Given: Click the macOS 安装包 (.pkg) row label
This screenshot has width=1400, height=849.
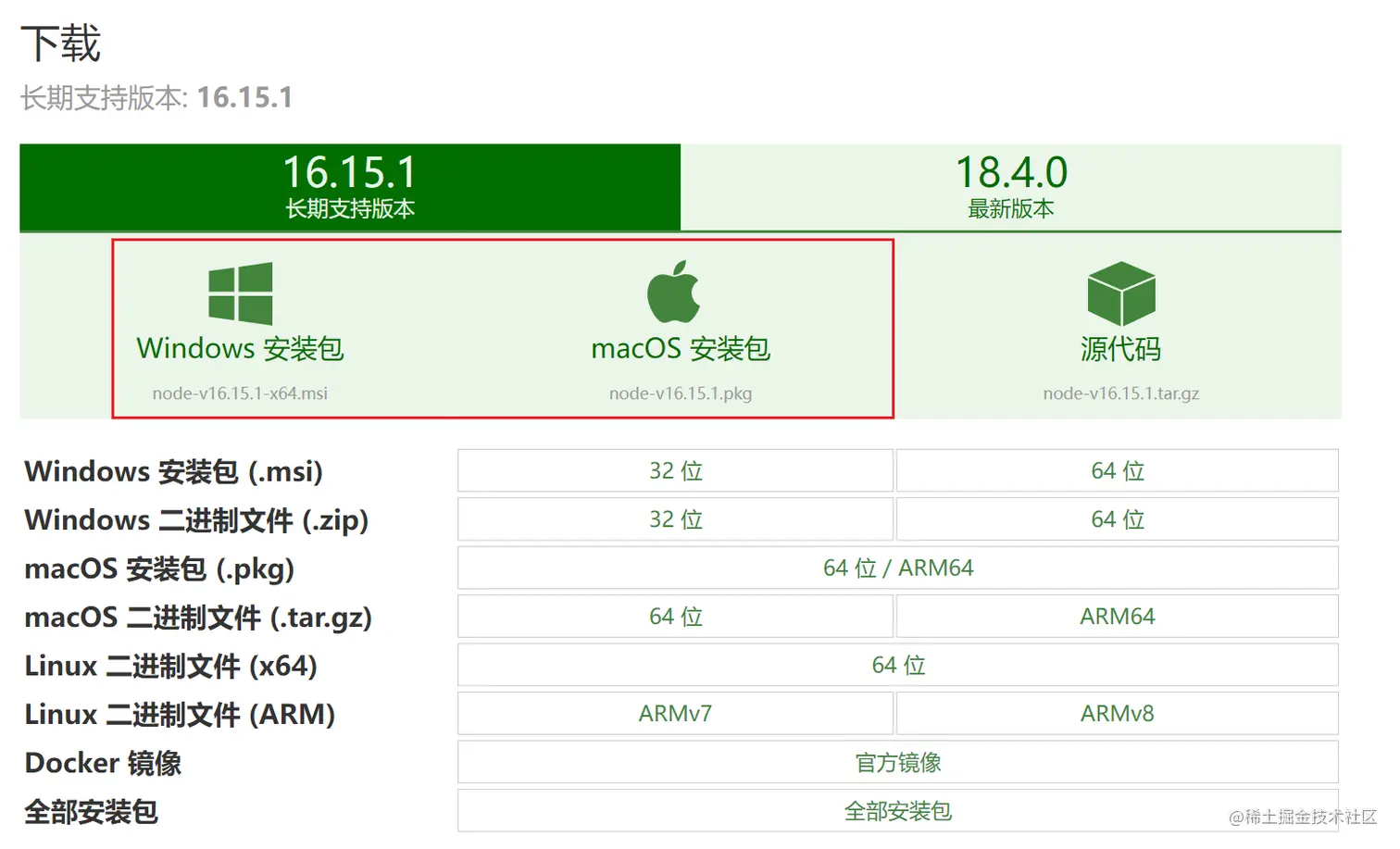Looking at the screenshot, I should [x=159, y=568].
